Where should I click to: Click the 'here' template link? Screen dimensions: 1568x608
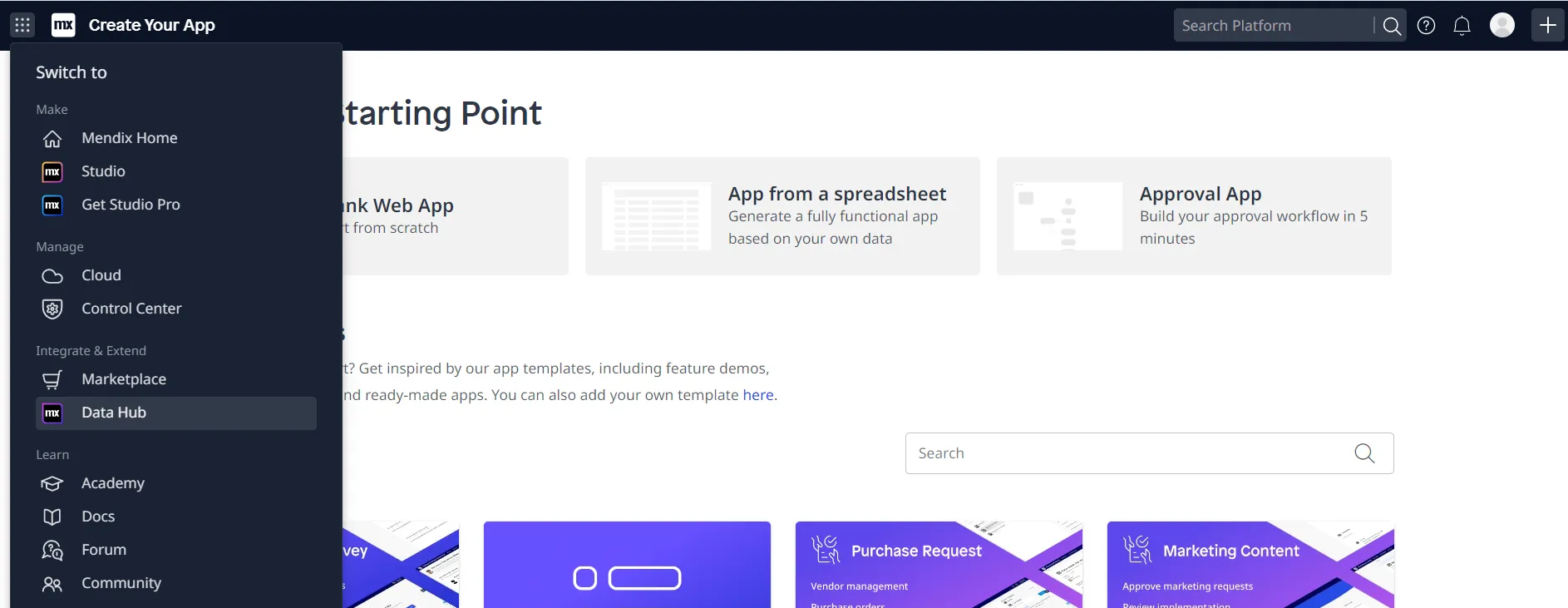(x=757, y=395)
